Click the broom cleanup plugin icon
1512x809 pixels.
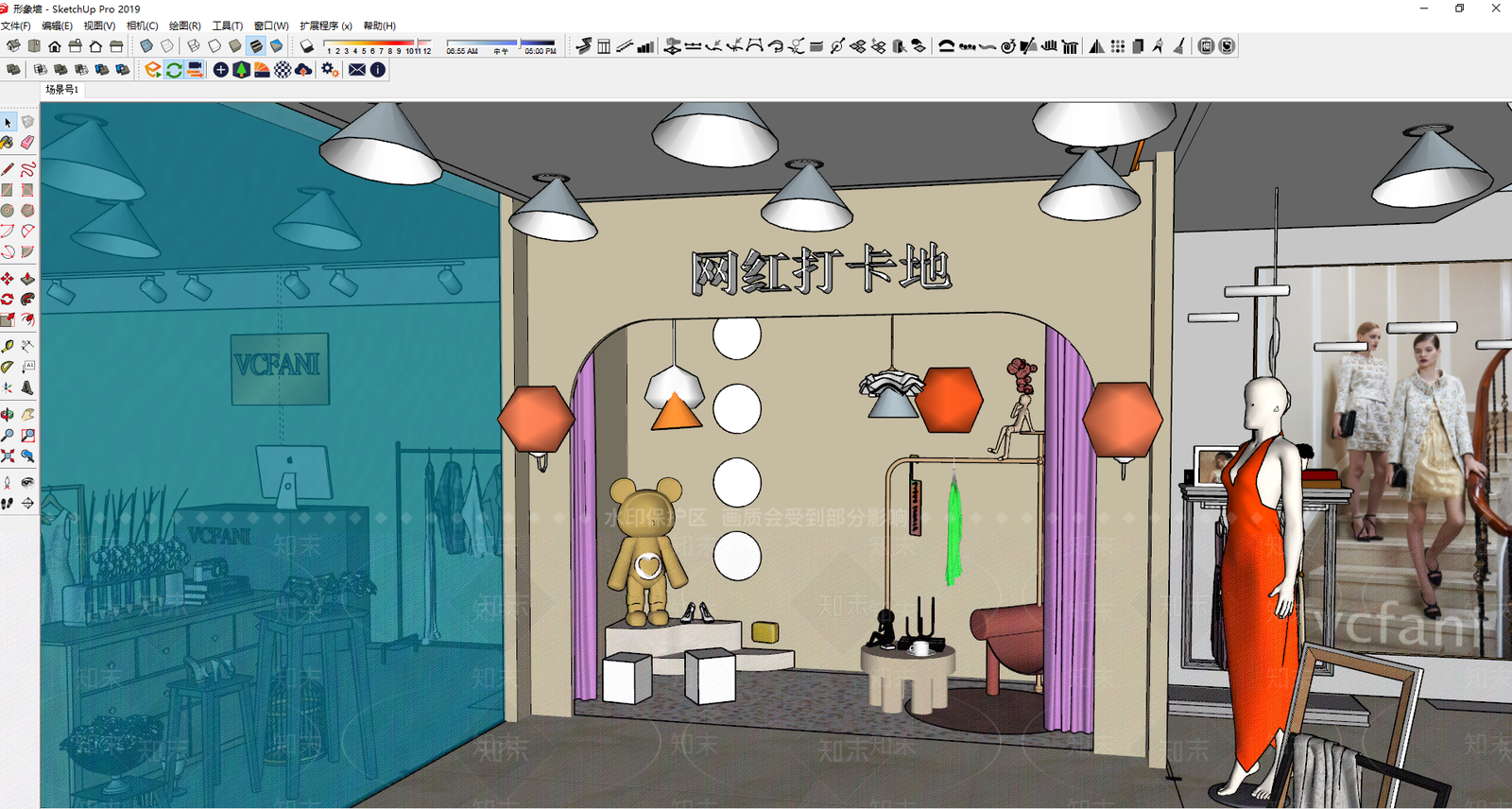coord(1178,45)
